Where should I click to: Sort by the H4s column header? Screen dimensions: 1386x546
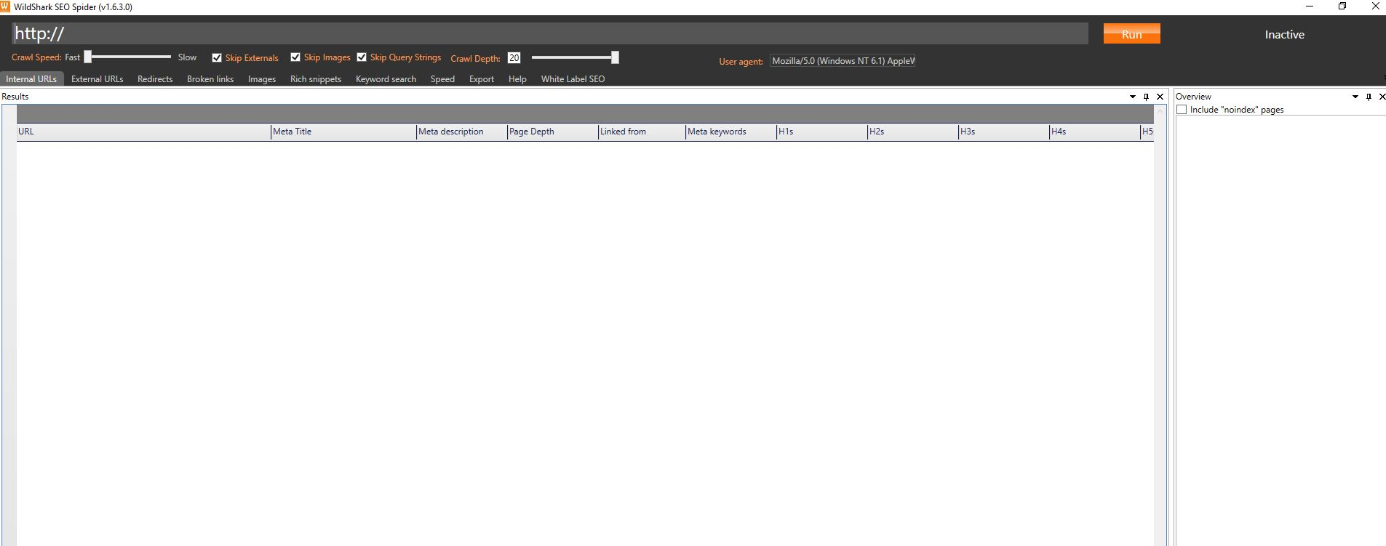[1095, 132]
